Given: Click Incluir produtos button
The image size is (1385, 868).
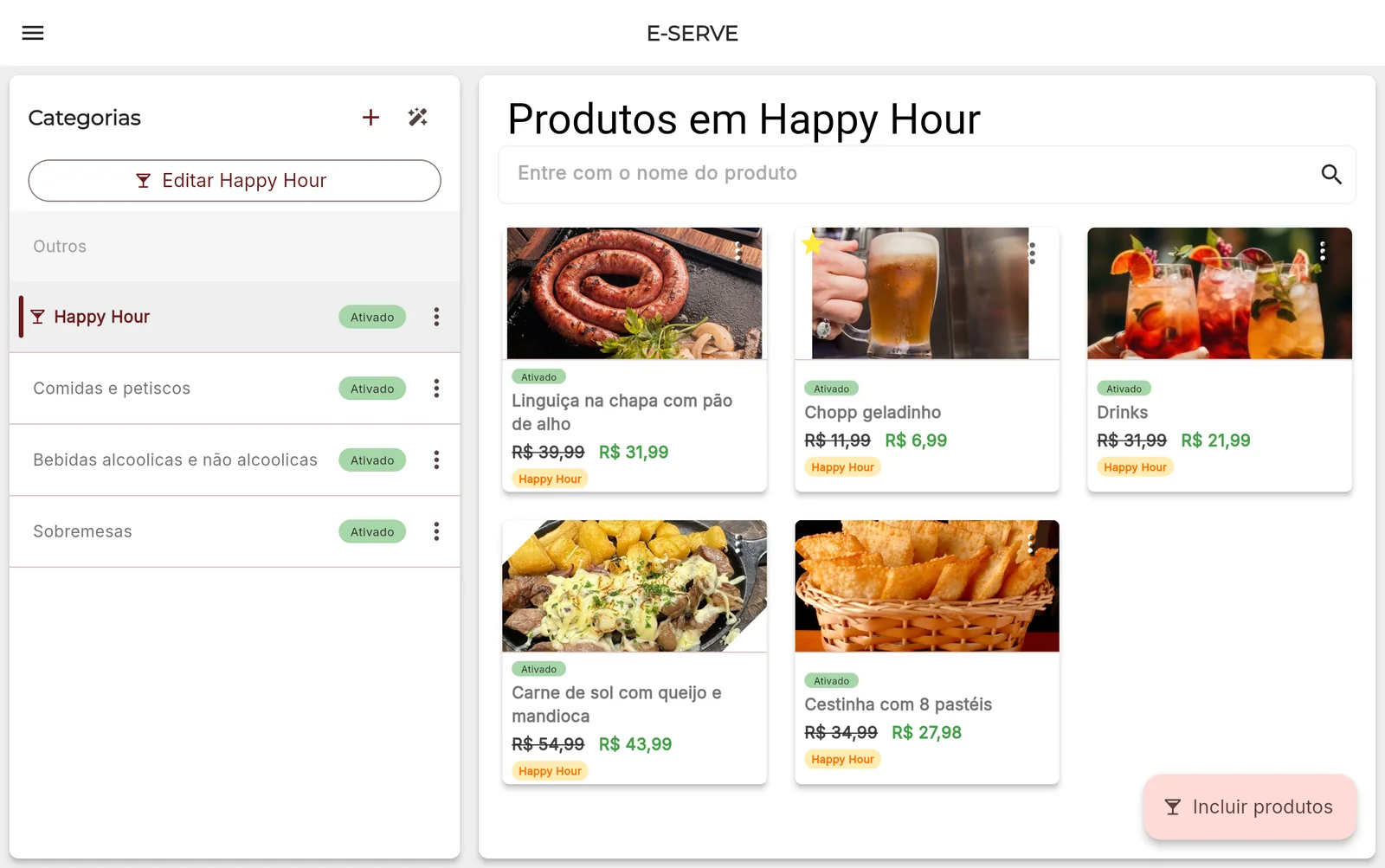Looking at the screenshot, I should (1250, 807).
